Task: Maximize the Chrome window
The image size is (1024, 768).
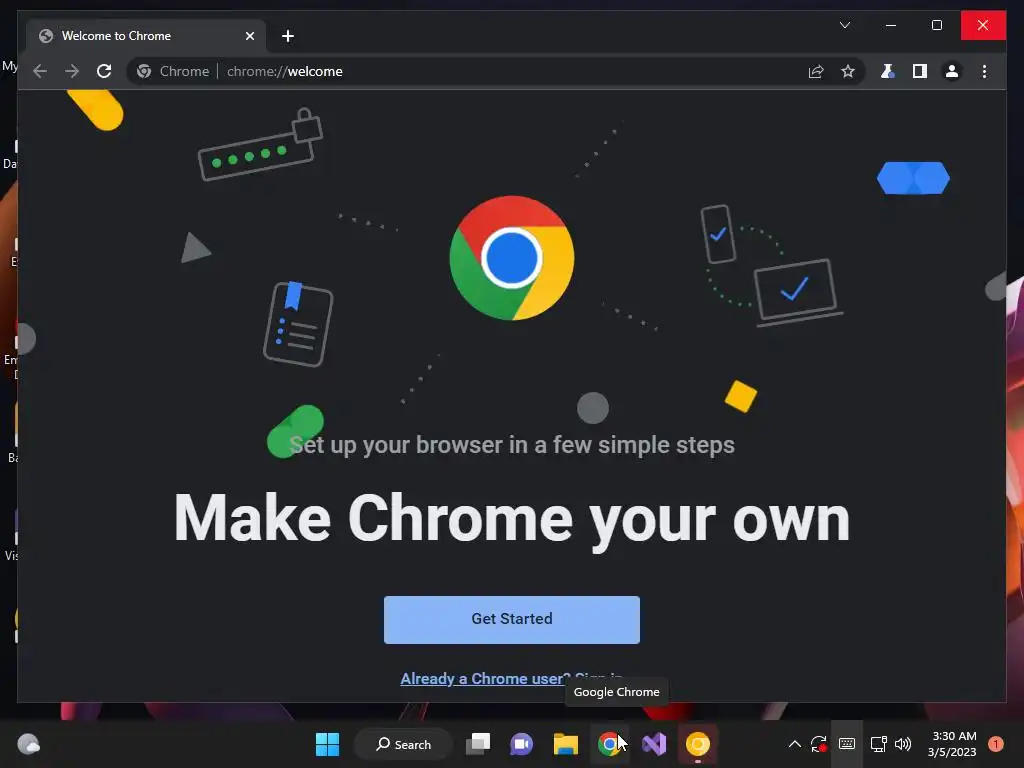Action: tap(936, 25)
